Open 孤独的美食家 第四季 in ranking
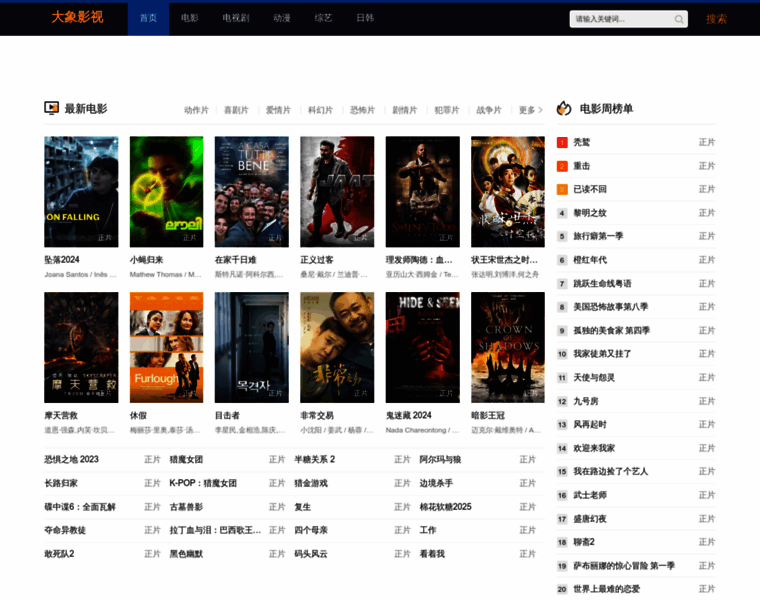760x600 pixels. click(x=612, y=331)
